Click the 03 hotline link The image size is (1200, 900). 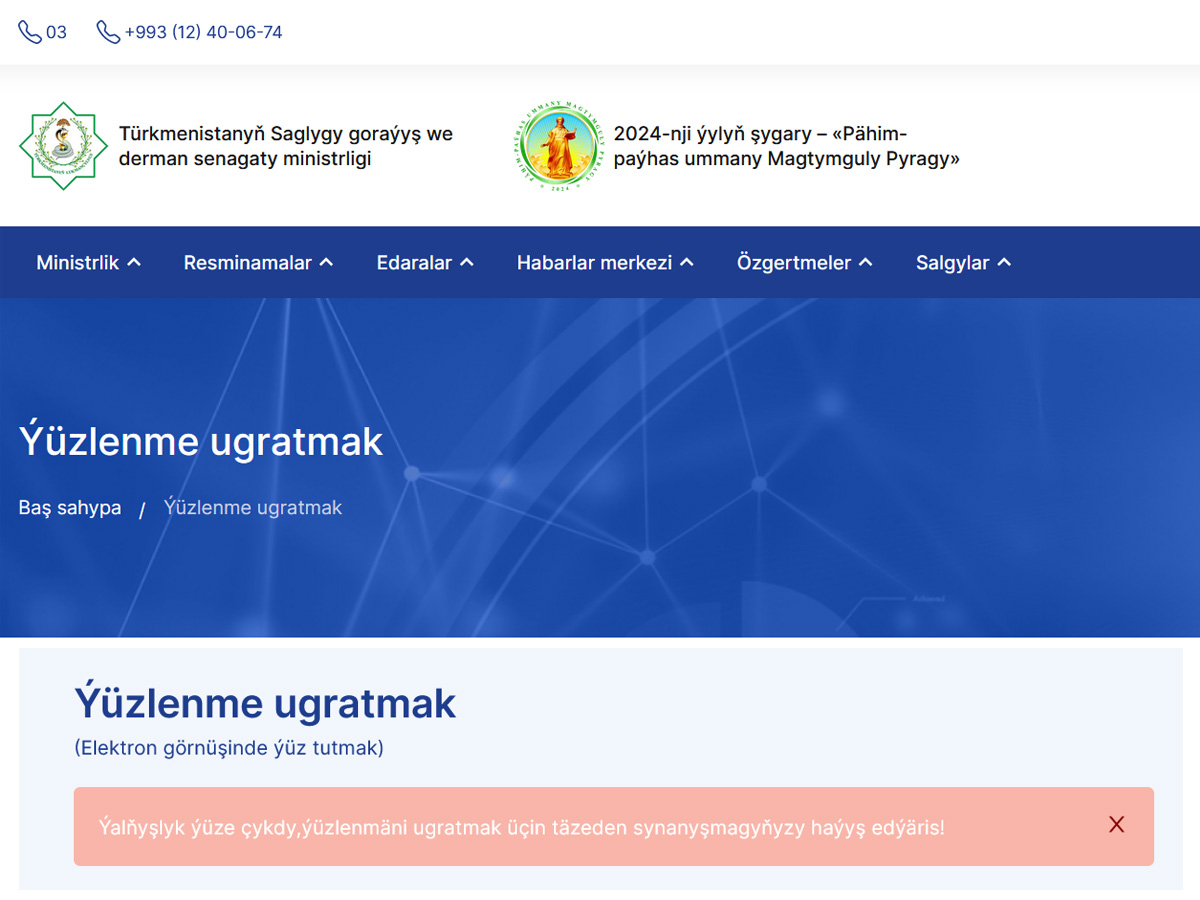(x=55, y=31)
